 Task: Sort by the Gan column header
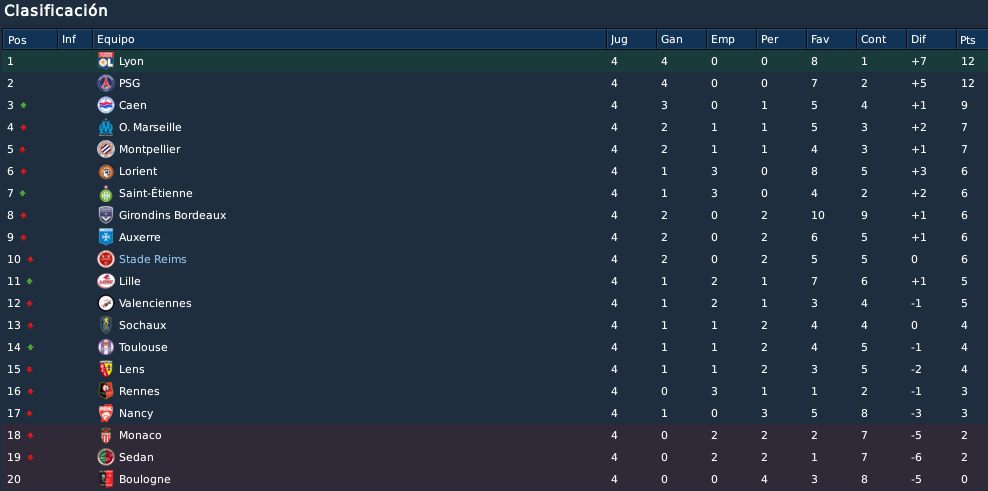681,39
